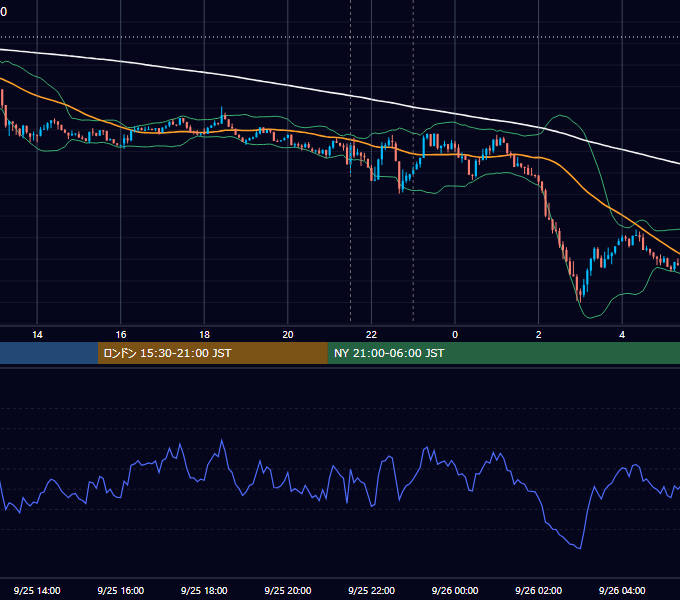Click the lowest point of the blue oscillator line
Viewport: 680px width, 600px height.
click(x=580, y=548)
